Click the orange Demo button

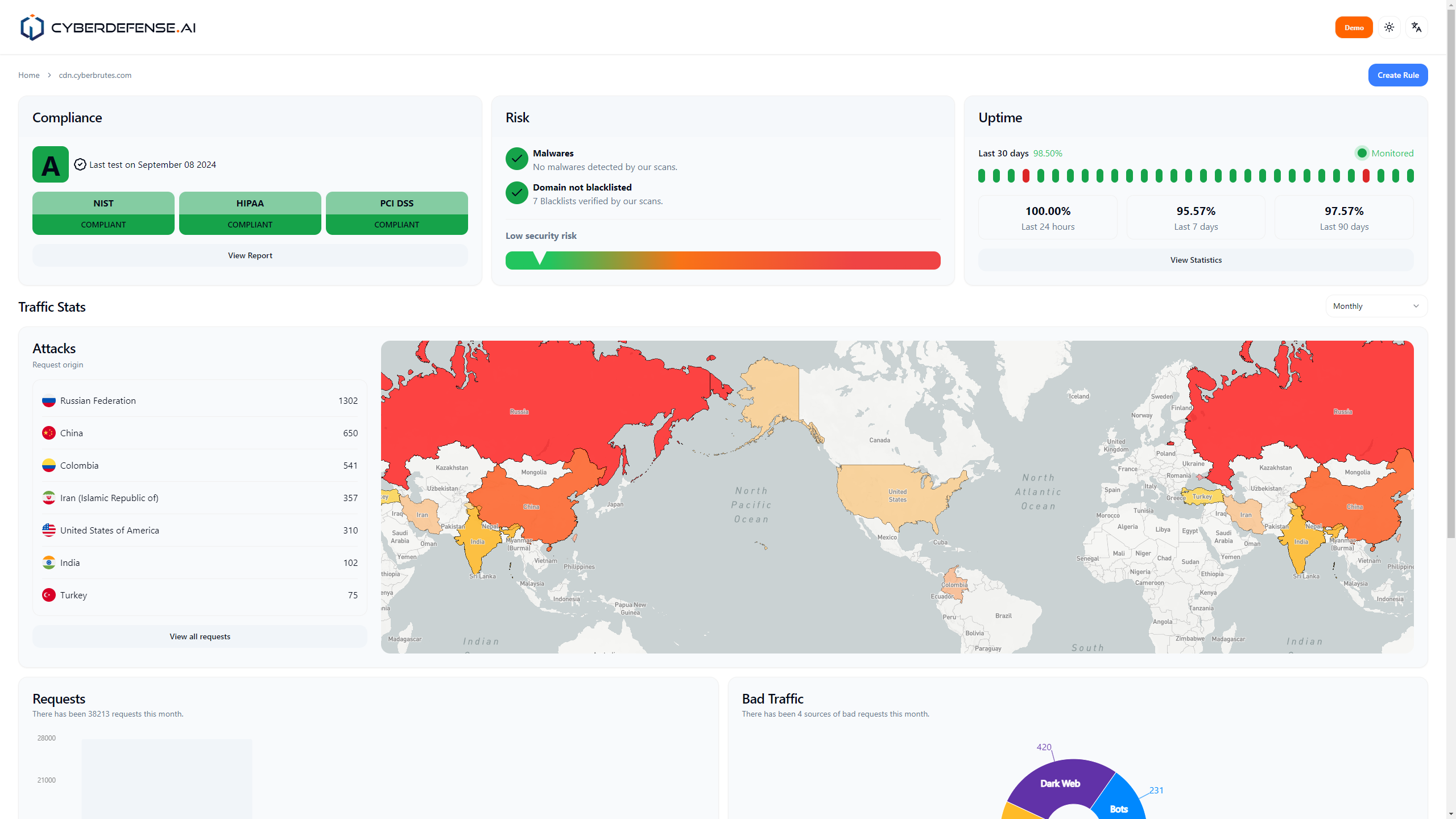click(1354, 27)
